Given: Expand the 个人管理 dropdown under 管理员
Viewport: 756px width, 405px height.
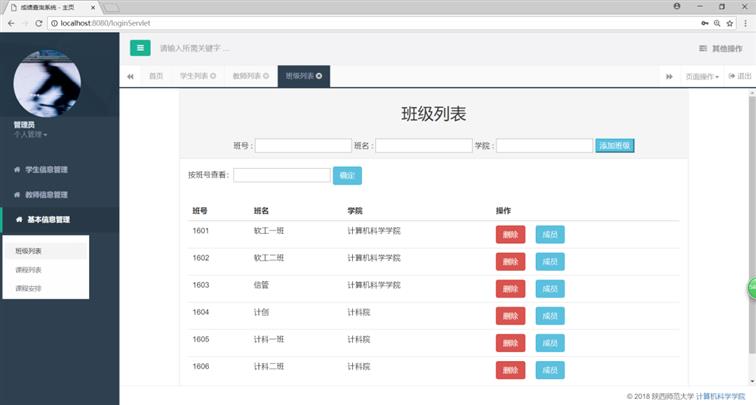Looking at the screenshot, I should tap(30, 134).
